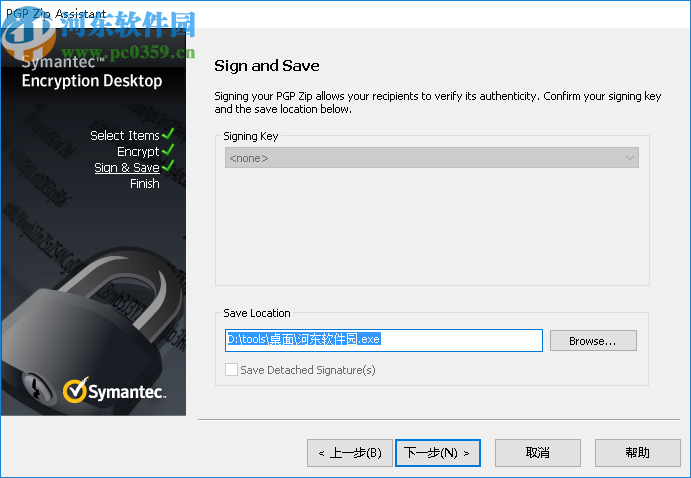Viewport: 691px width, 478px height.
Task: Go back with 上一步(B) button
Action: tap(349, 452)
